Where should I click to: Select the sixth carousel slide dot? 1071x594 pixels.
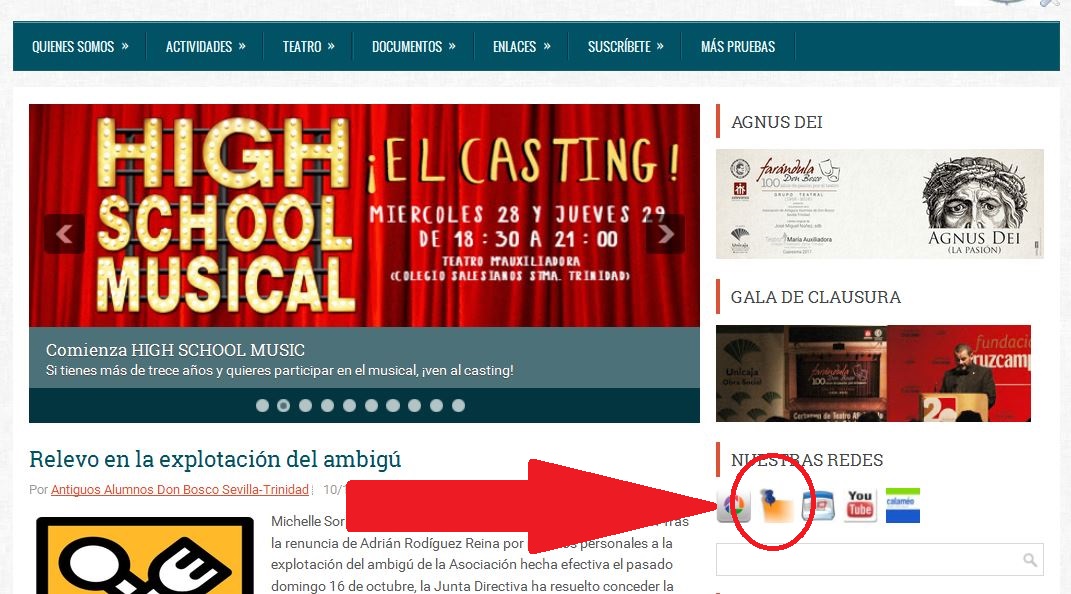pyautogui.click(x=371, y=406)
